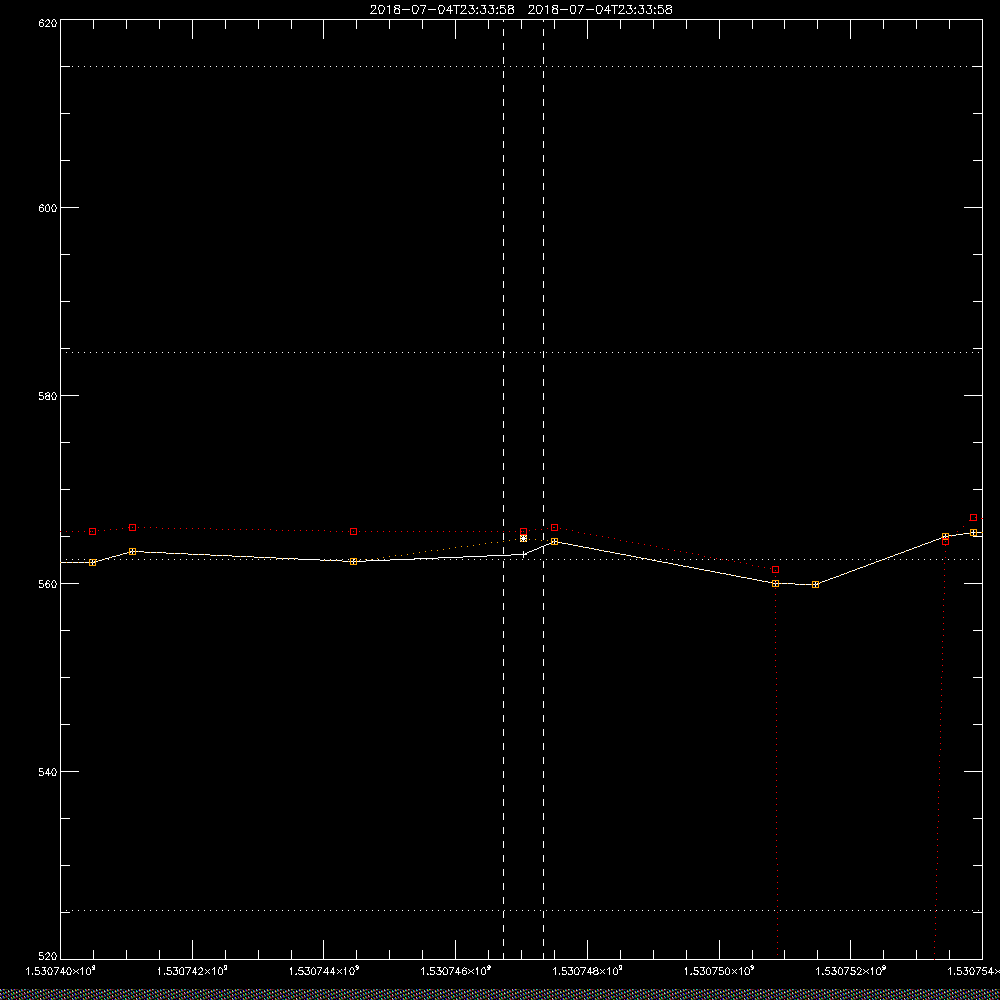Click the lowest orange marker near 1.530752×10⁹
The width and height of the screenshot is (1000, 1000).
click(816, 584)
